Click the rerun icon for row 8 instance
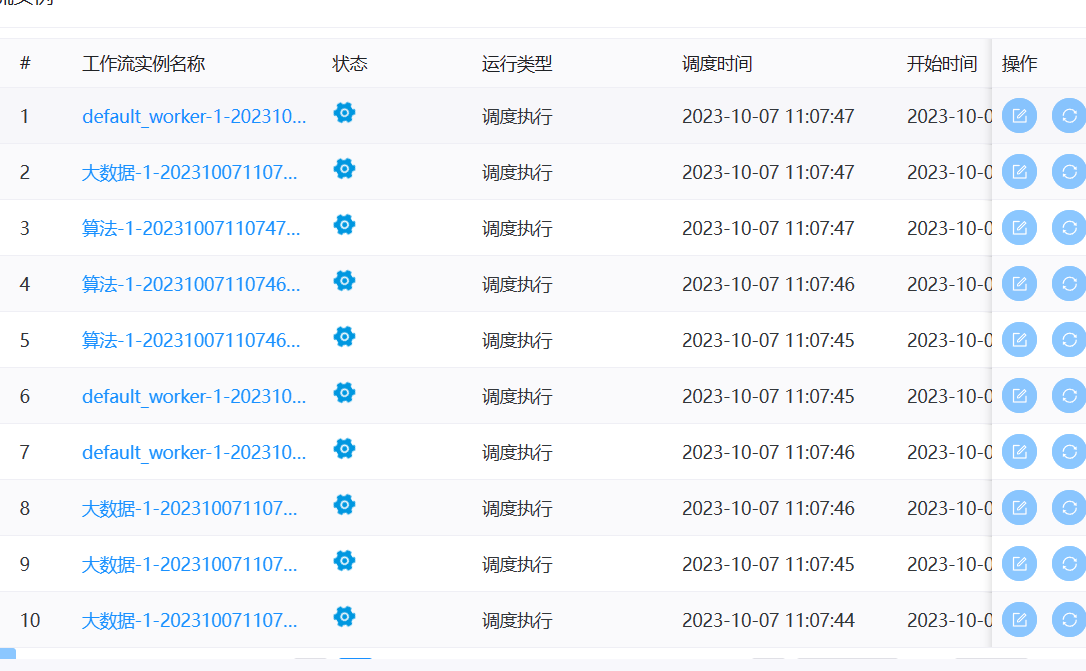Screen dimensions: 1086x671 pyautogui.click(x=1068, y=507)
